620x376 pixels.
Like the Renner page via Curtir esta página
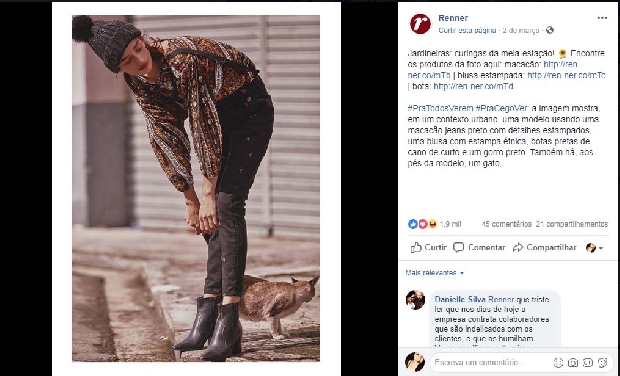point(467,30)
